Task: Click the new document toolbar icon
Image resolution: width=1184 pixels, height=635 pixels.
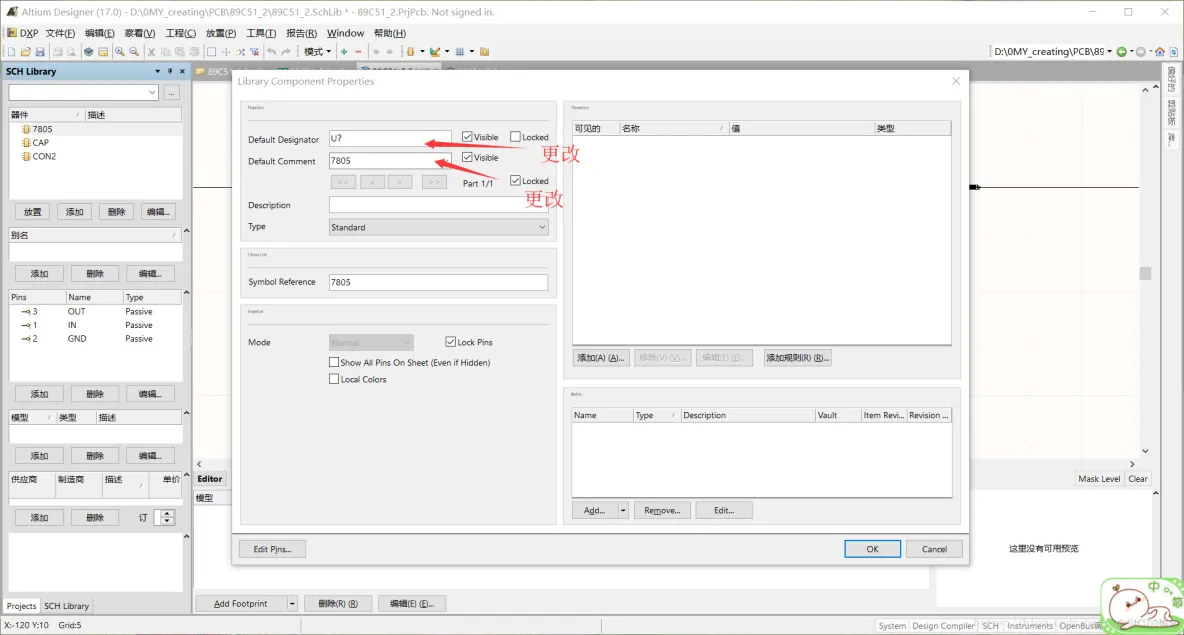Action: click(11, 52)
